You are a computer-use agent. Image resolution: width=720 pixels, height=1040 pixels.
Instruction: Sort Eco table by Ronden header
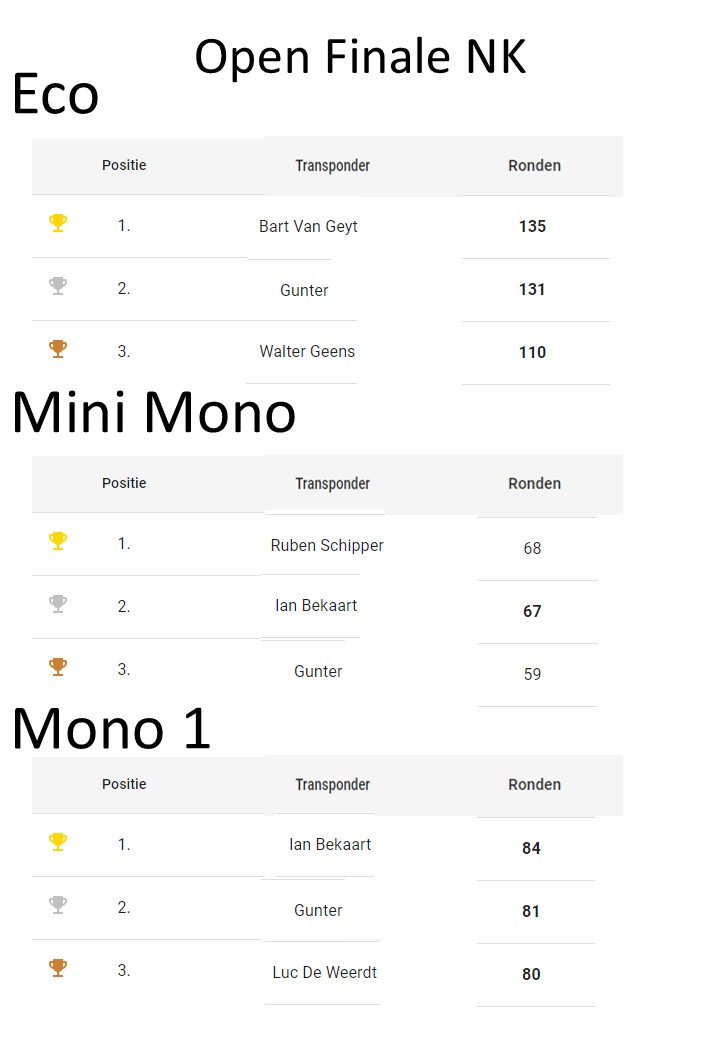pyautogui.click(x=534, y=166)
